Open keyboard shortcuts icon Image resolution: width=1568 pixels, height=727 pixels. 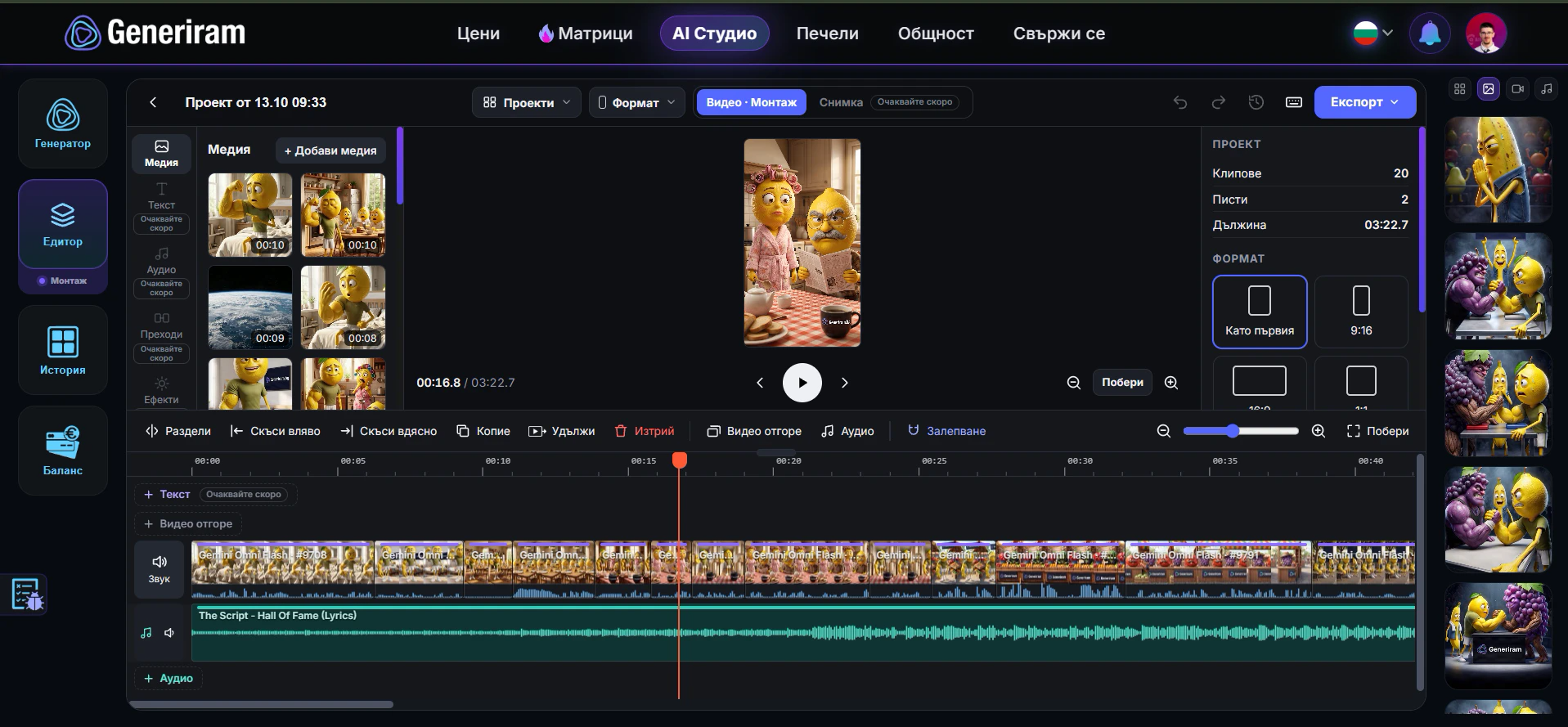click(x=1294, y=102)
